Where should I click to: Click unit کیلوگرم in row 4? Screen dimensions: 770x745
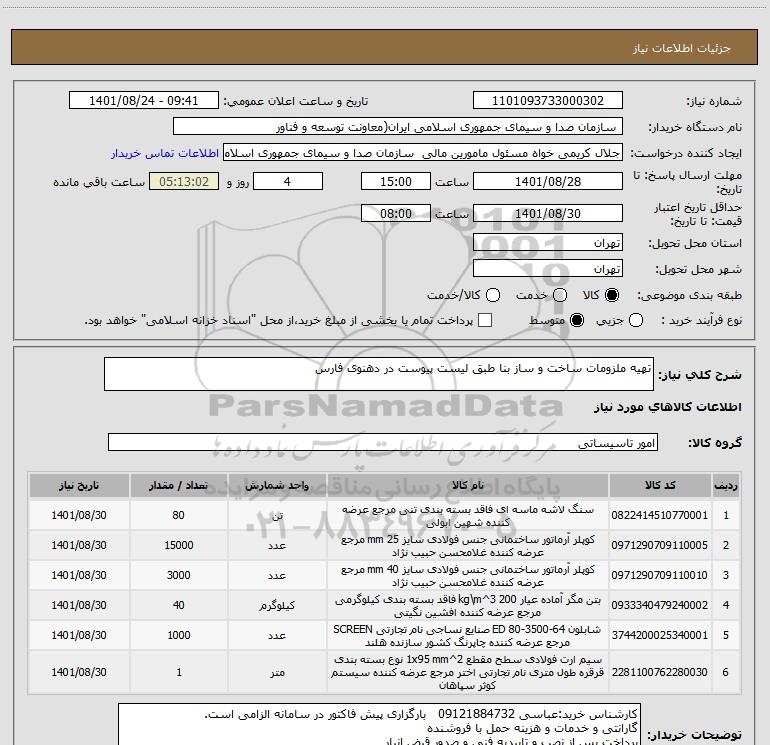tap(277, 606)
